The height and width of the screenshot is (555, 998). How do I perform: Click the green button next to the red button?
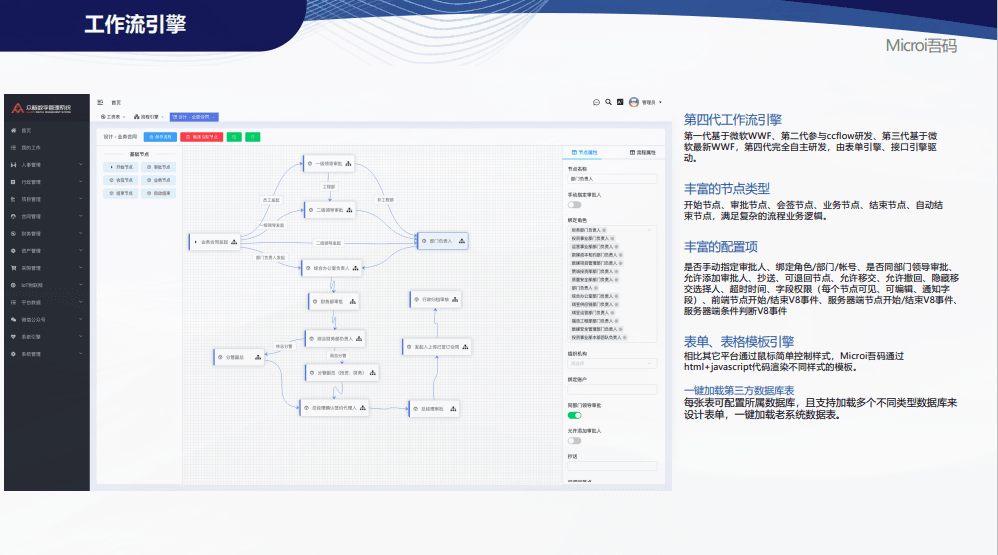pyautogui.click(x=234, y=137)
